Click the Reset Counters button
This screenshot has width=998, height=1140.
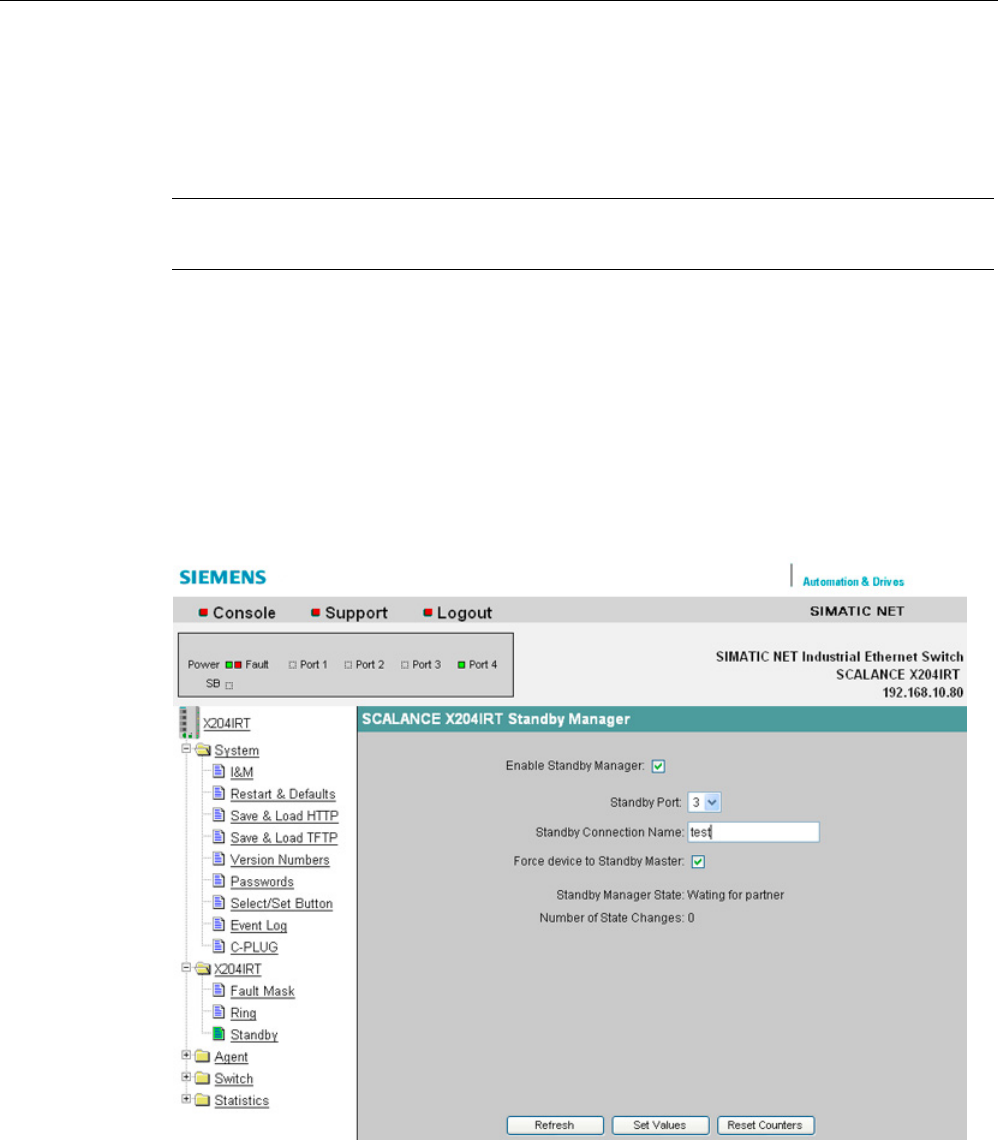click(765, 1125)
